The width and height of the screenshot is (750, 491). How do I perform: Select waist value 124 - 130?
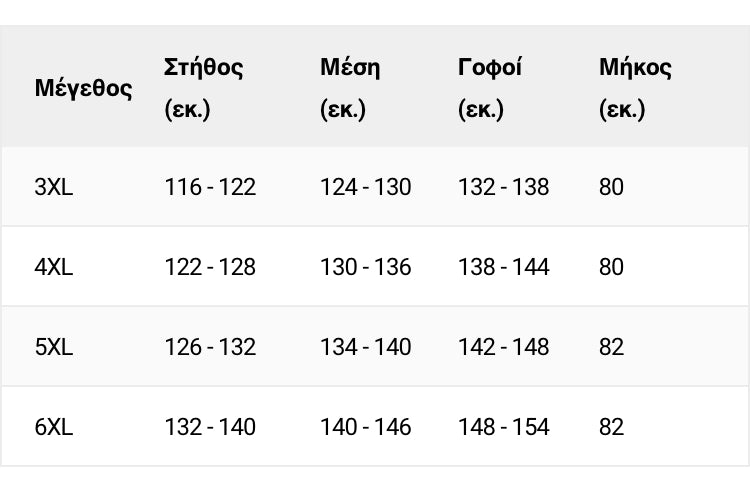point(365,187)
